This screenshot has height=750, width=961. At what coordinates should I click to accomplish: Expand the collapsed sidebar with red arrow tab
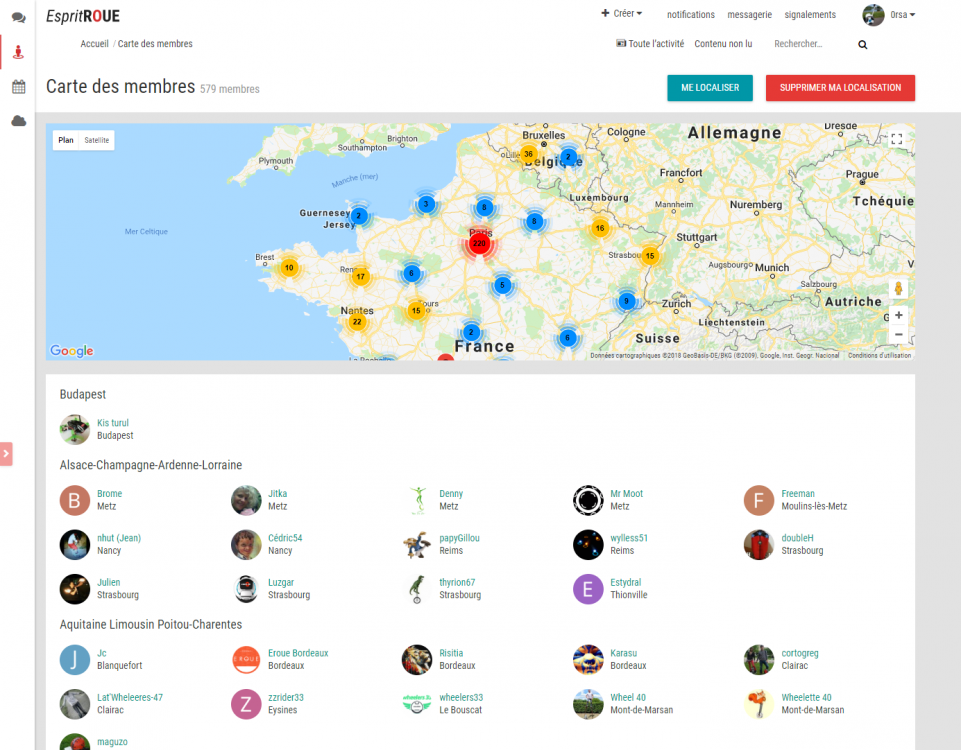[6, 454]
